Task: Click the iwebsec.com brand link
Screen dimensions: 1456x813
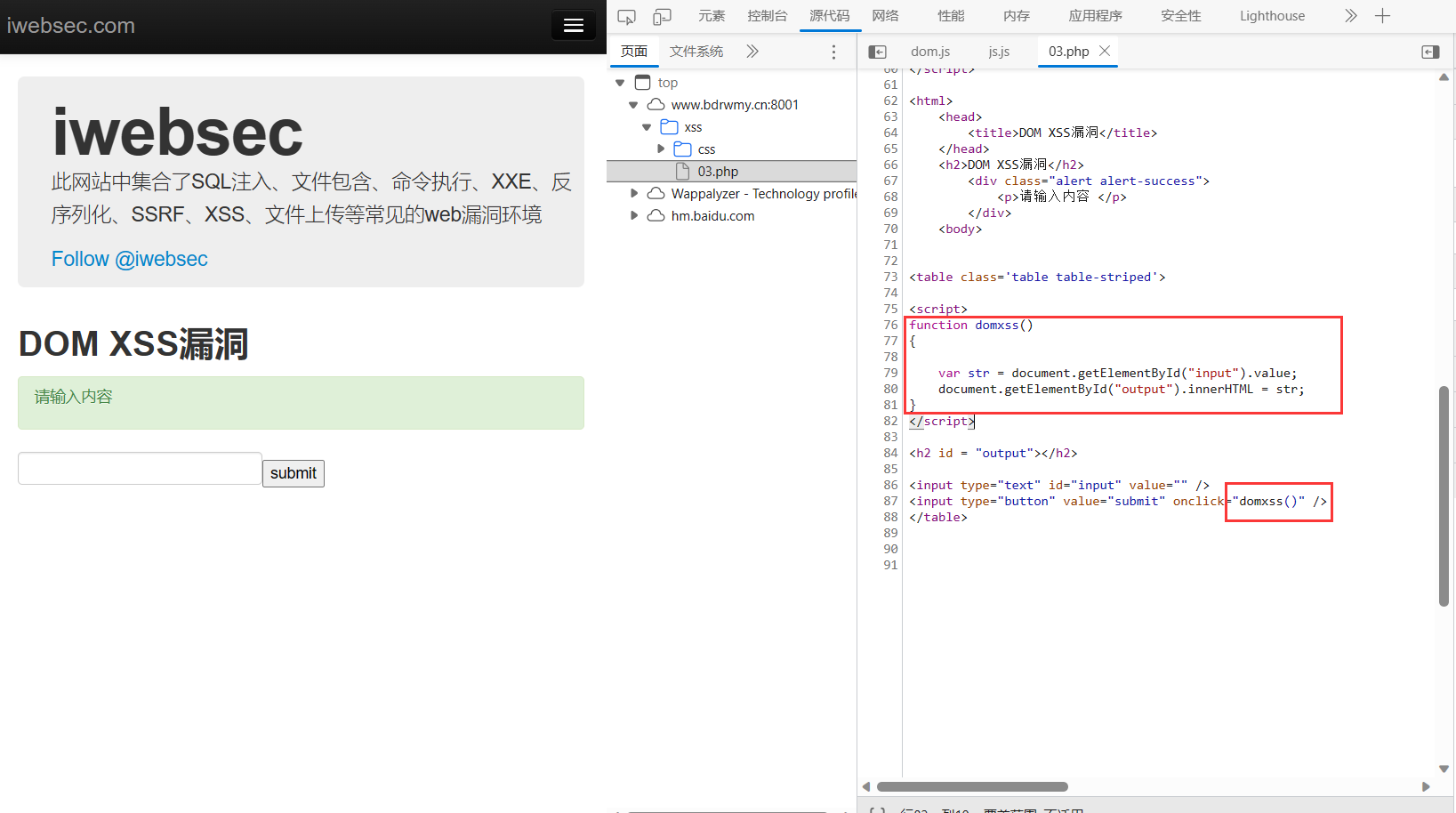Action: click(71, 26)
